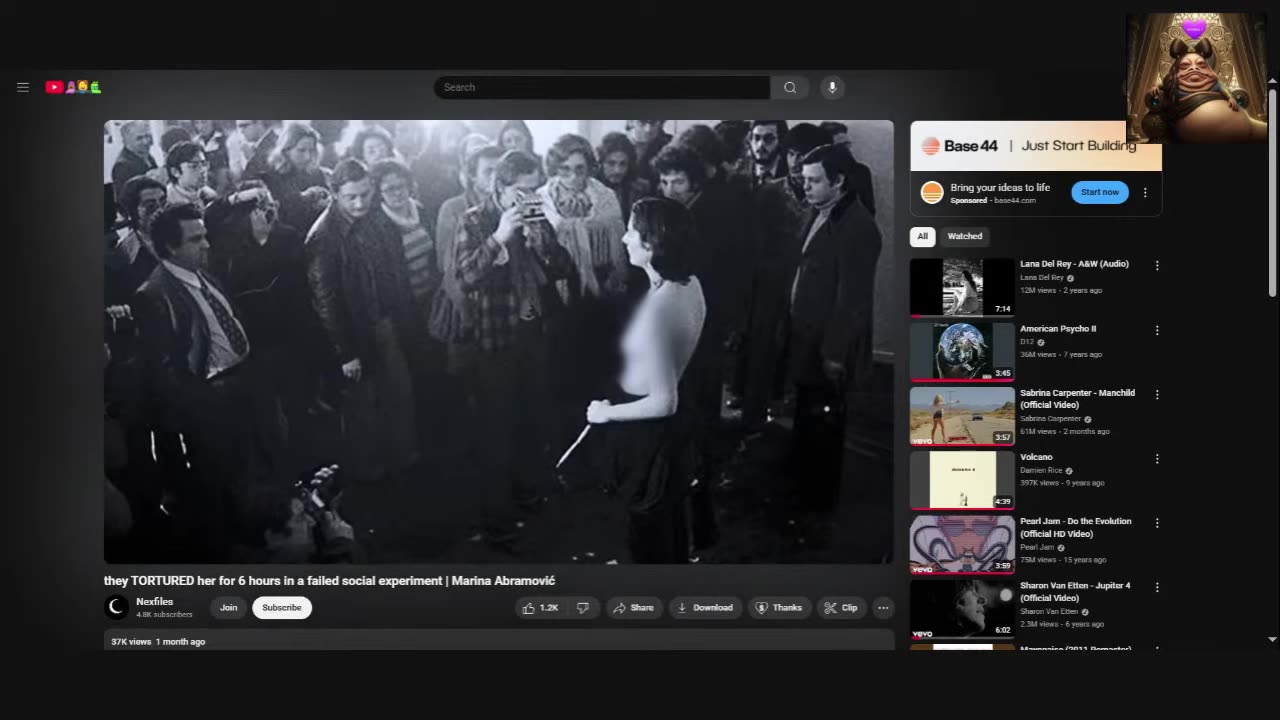
Task: Open 'American Psycho II' title
Action: (1058, 328)
